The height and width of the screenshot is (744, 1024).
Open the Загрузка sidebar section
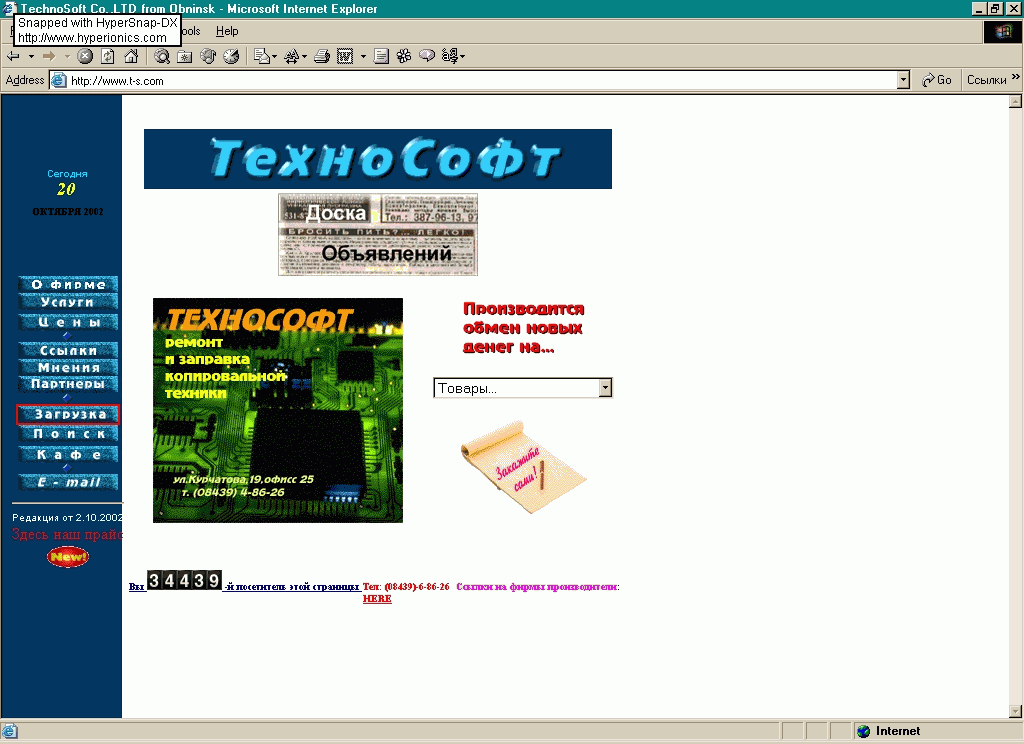click(x=68, y=414)
